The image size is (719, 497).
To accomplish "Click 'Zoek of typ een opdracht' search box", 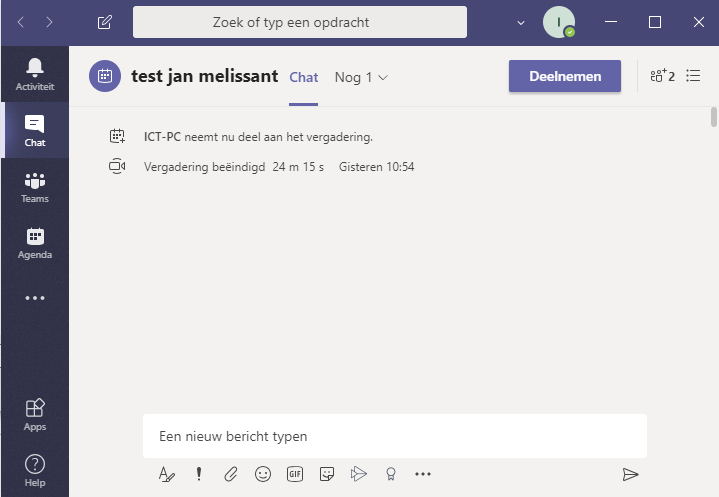I will click(300, 22).
